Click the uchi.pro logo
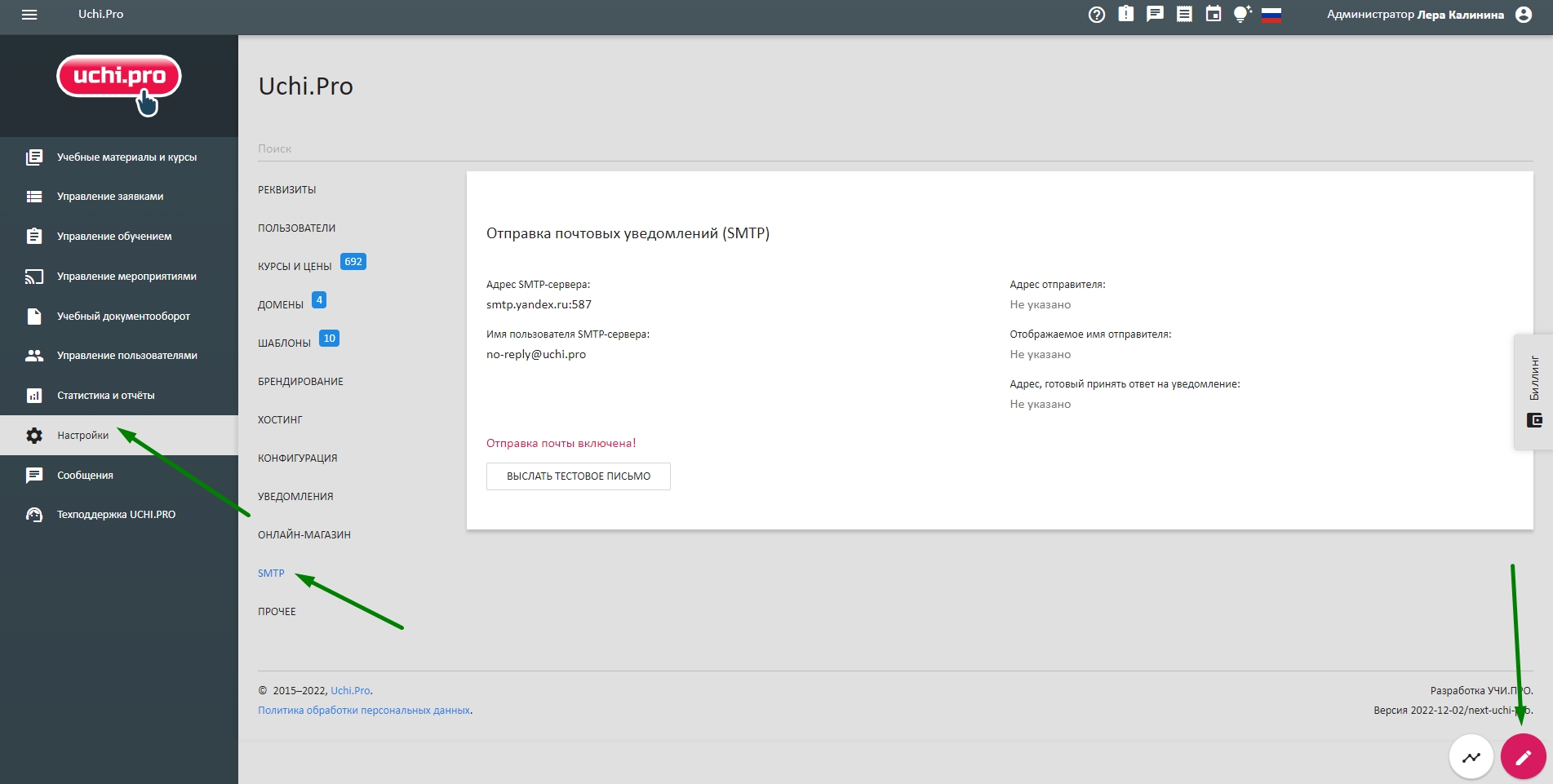1553x784 pixels. point(119,85)
